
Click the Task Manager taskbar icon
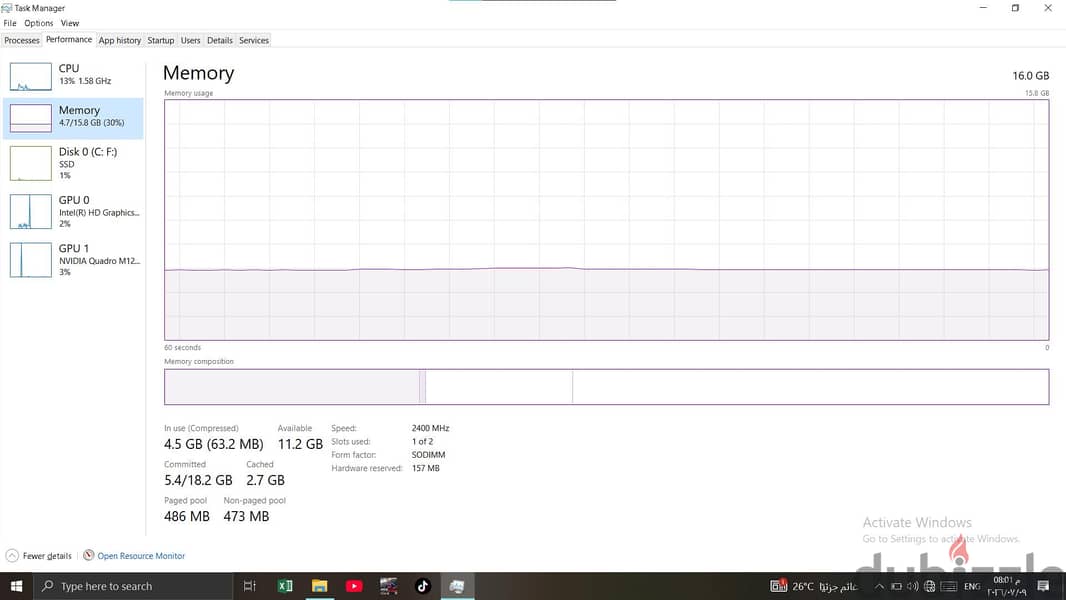coord(457,586)
